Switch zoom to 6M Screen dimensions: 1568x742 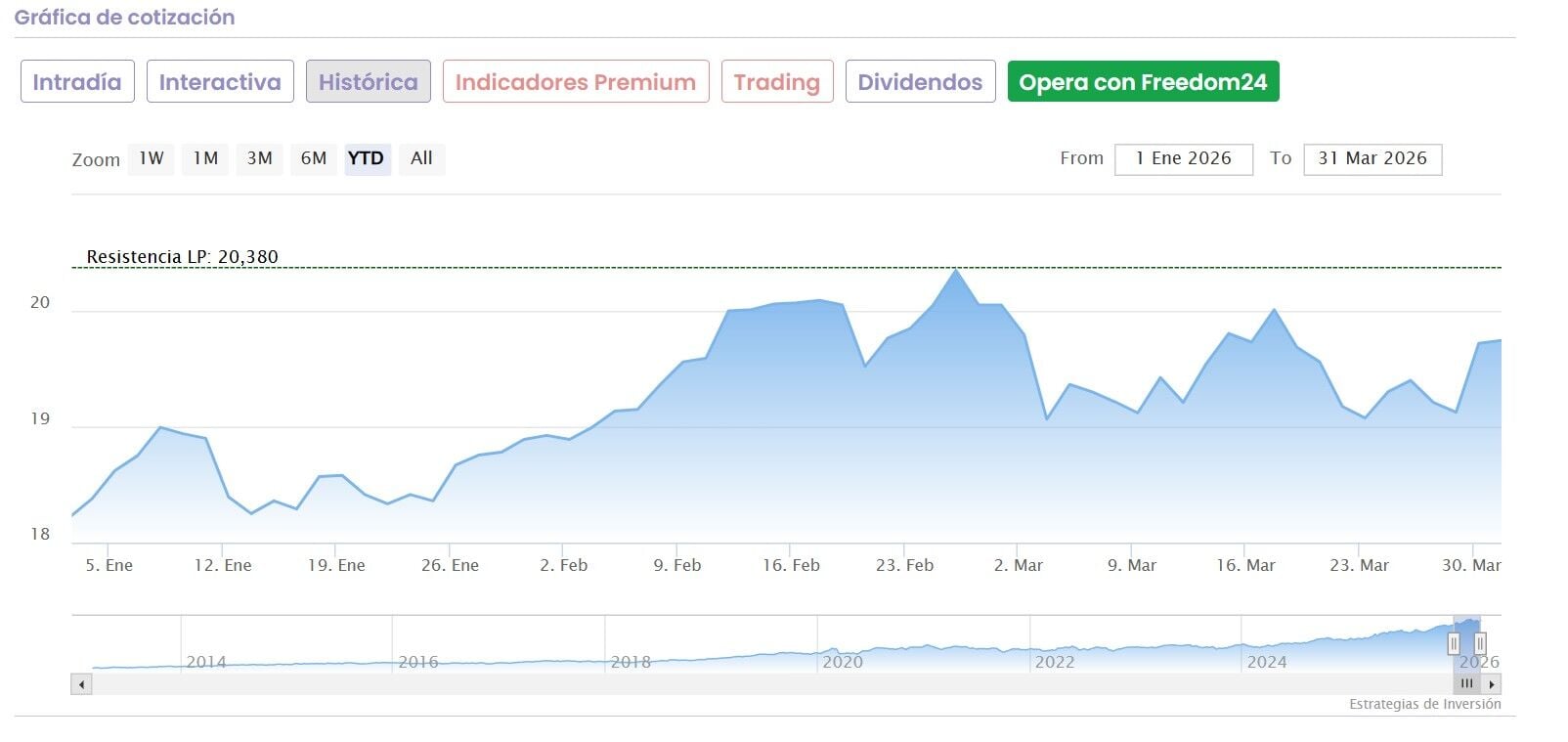click(314, 158)
